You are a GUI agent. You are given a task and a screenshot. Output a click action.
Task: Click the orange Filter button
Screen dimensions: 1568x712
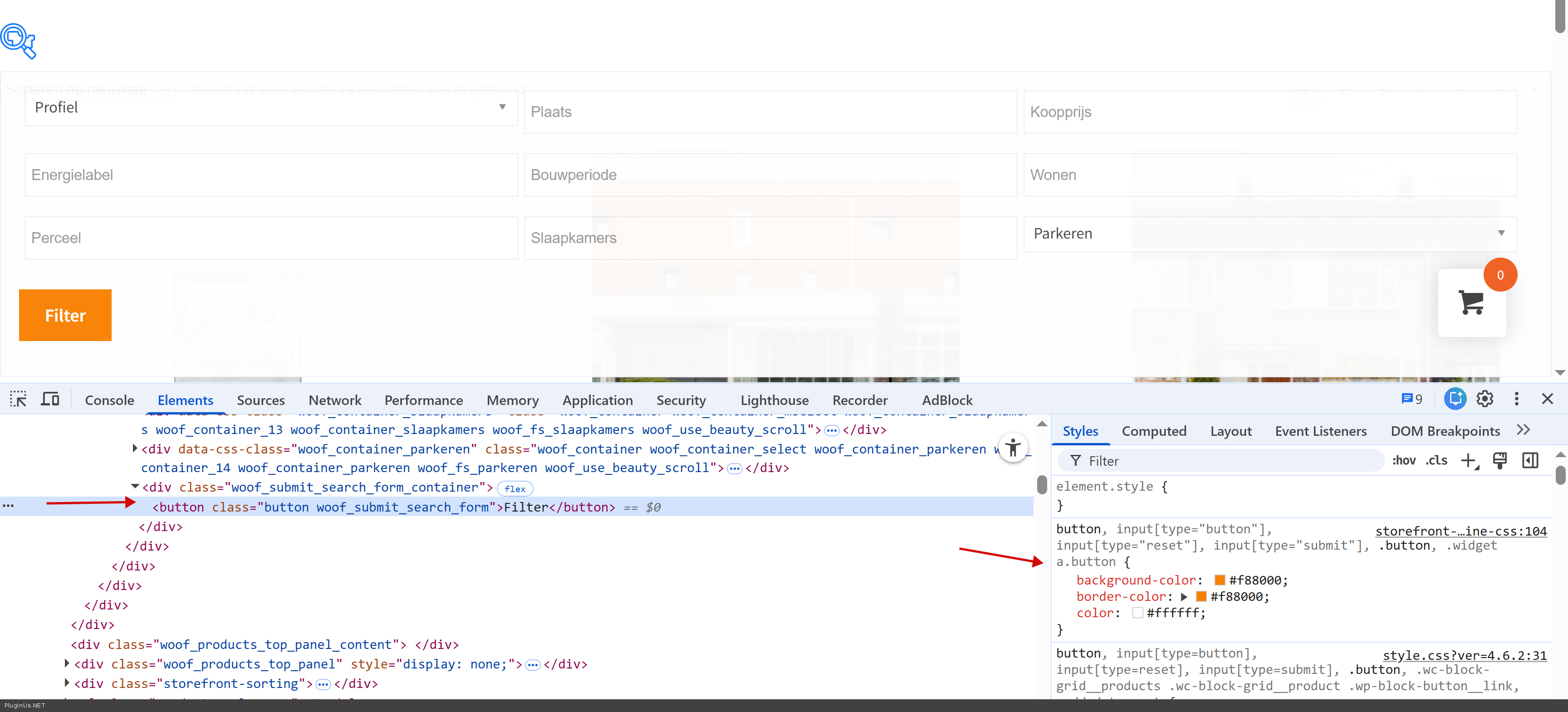tap(65, 315)
